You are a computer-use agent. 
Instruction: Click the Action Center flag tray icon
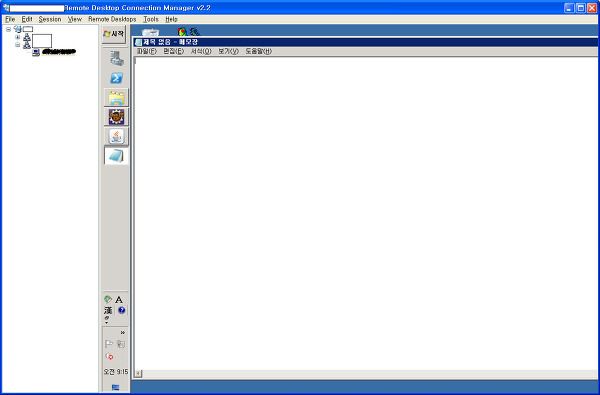[x=109, y=344]
